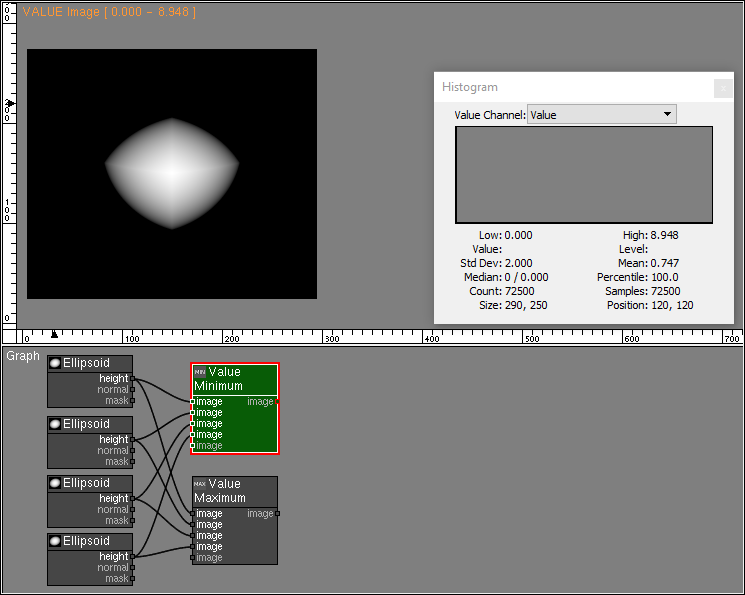Click the MAX icon on Value Maximum node
This screenshot has width=745, height=595.
click(x=199, y=484)
